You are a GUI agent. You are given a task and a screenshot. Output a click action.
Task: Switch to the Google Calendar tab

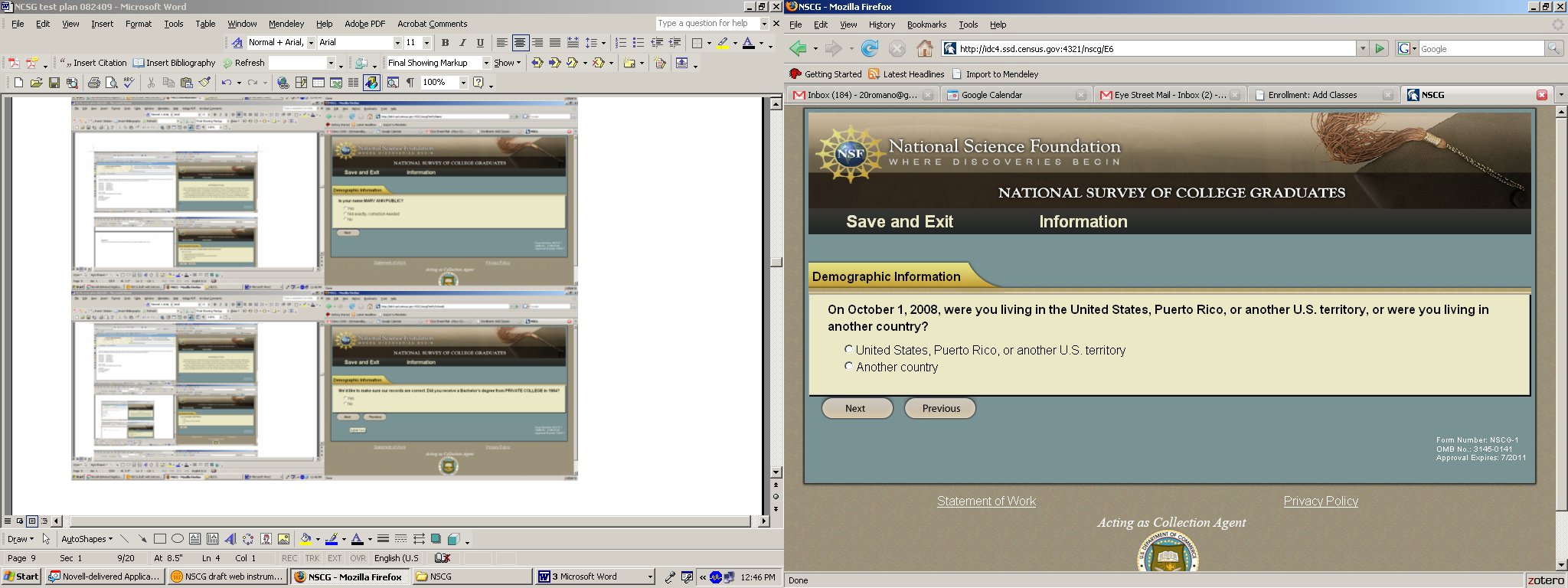pyautogui.click(x=991, y=95)
